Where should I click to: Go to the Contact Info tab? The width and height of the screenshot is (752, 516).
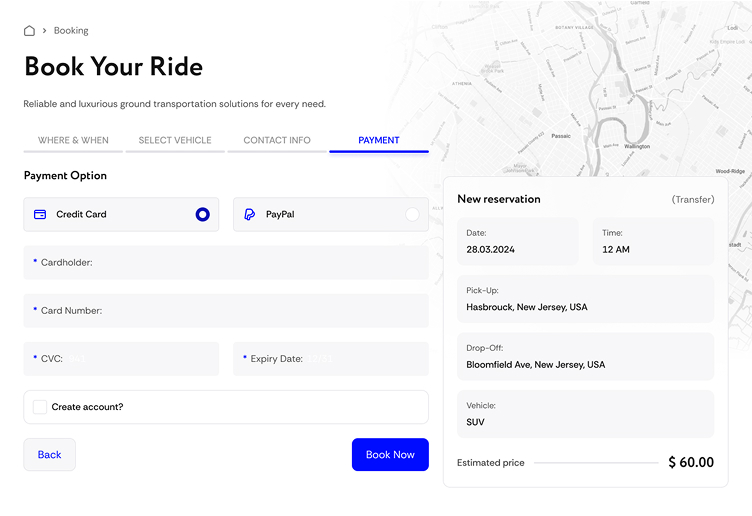277,141
